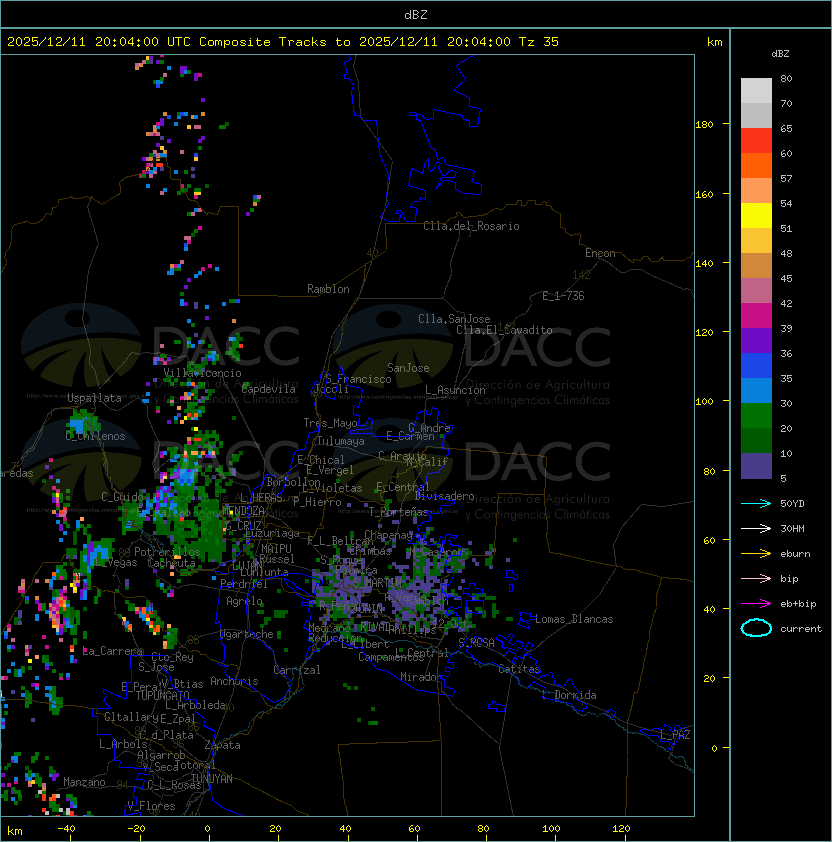Select the slate 10-5 dBZ swatch
The height and width of the screenshot is (842, 832).
pos(756,466)
